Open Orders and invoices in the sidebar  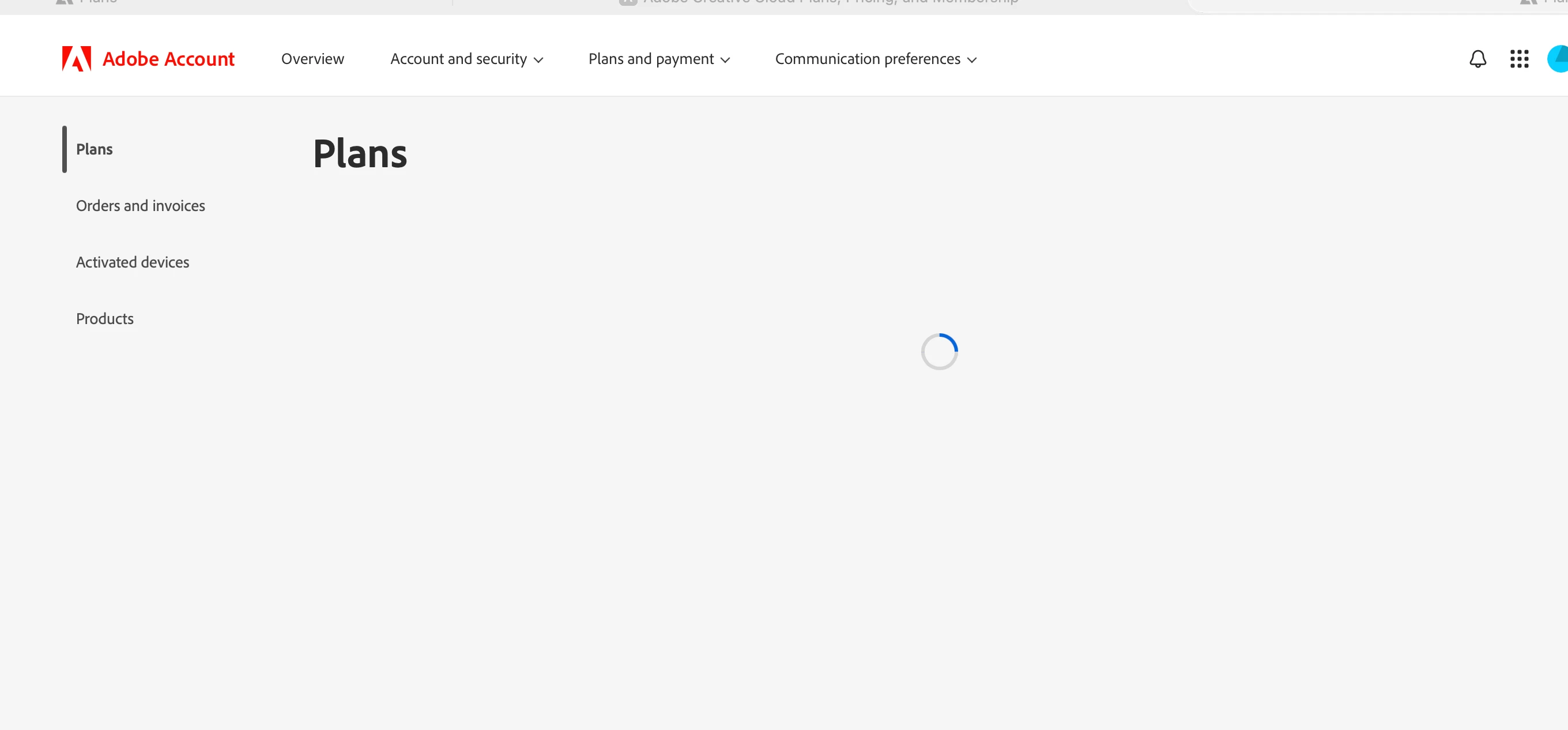(x=140, y=206)
